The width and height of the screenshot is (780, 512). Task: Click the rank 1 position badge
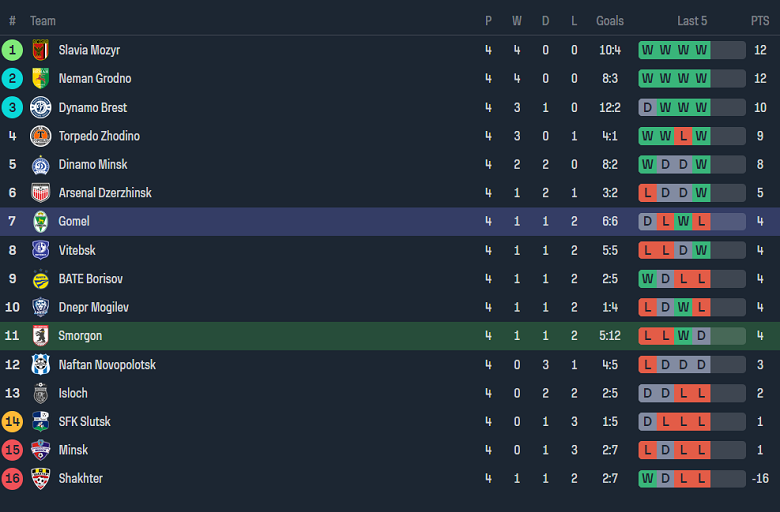(x=12, y=50)
